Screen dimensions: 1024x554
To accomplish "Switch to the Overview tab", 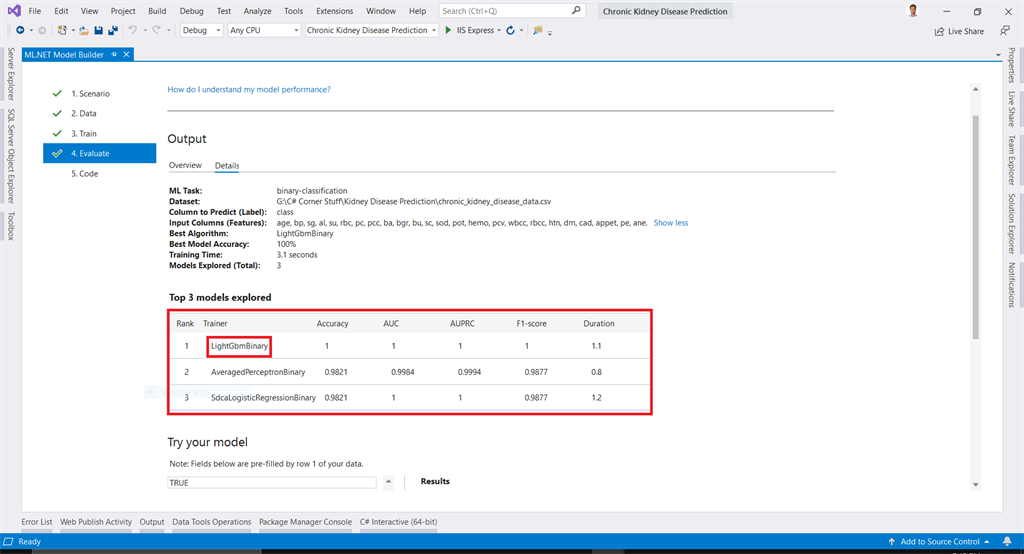I will click(x=185, y=165).
